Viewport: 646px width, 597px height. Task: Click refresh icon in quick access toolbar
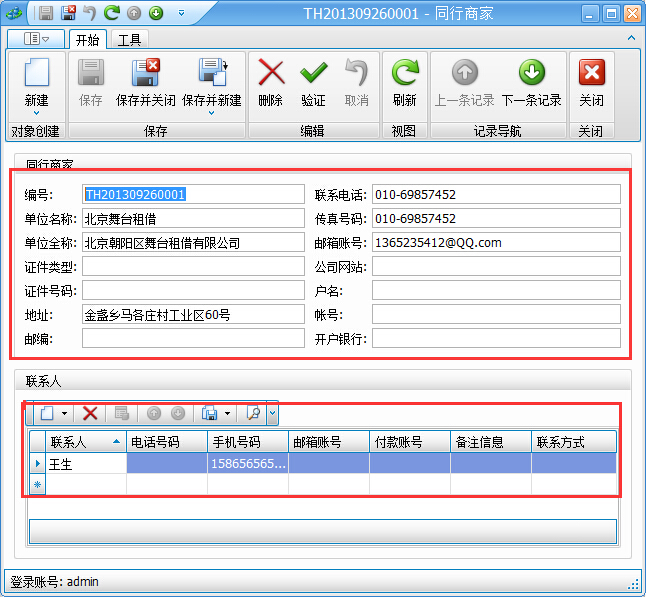[112, 13]
